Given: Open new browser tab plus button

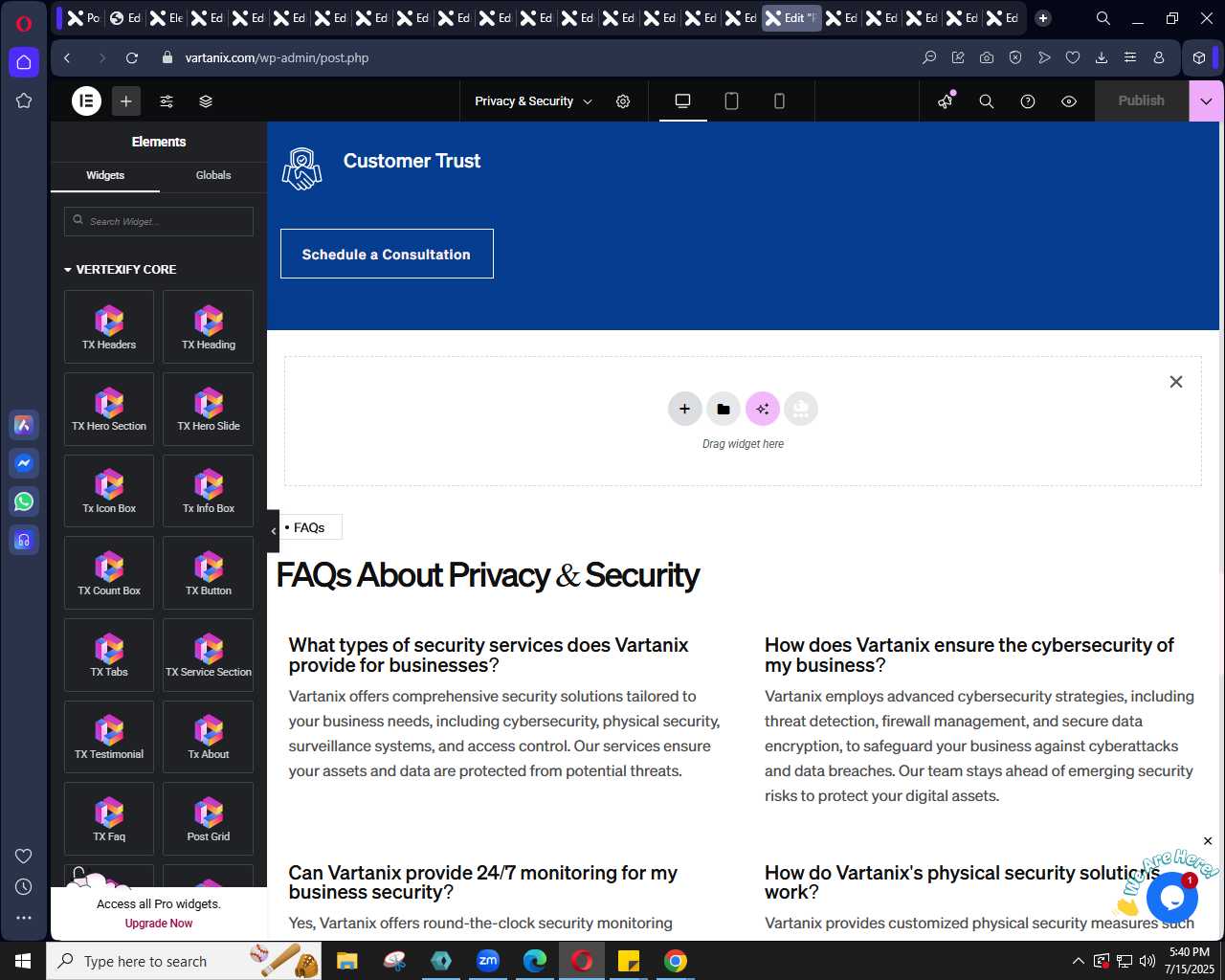Looking at the screenshot, I should (x=1043, y=18).
